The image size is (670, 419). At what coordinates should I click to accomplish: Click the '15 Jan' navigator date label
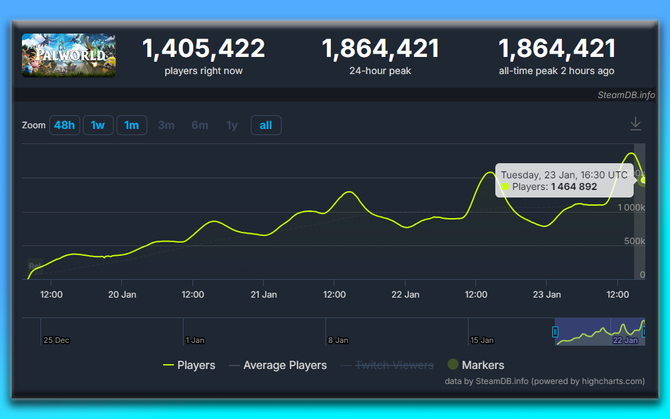click(482, 340)
